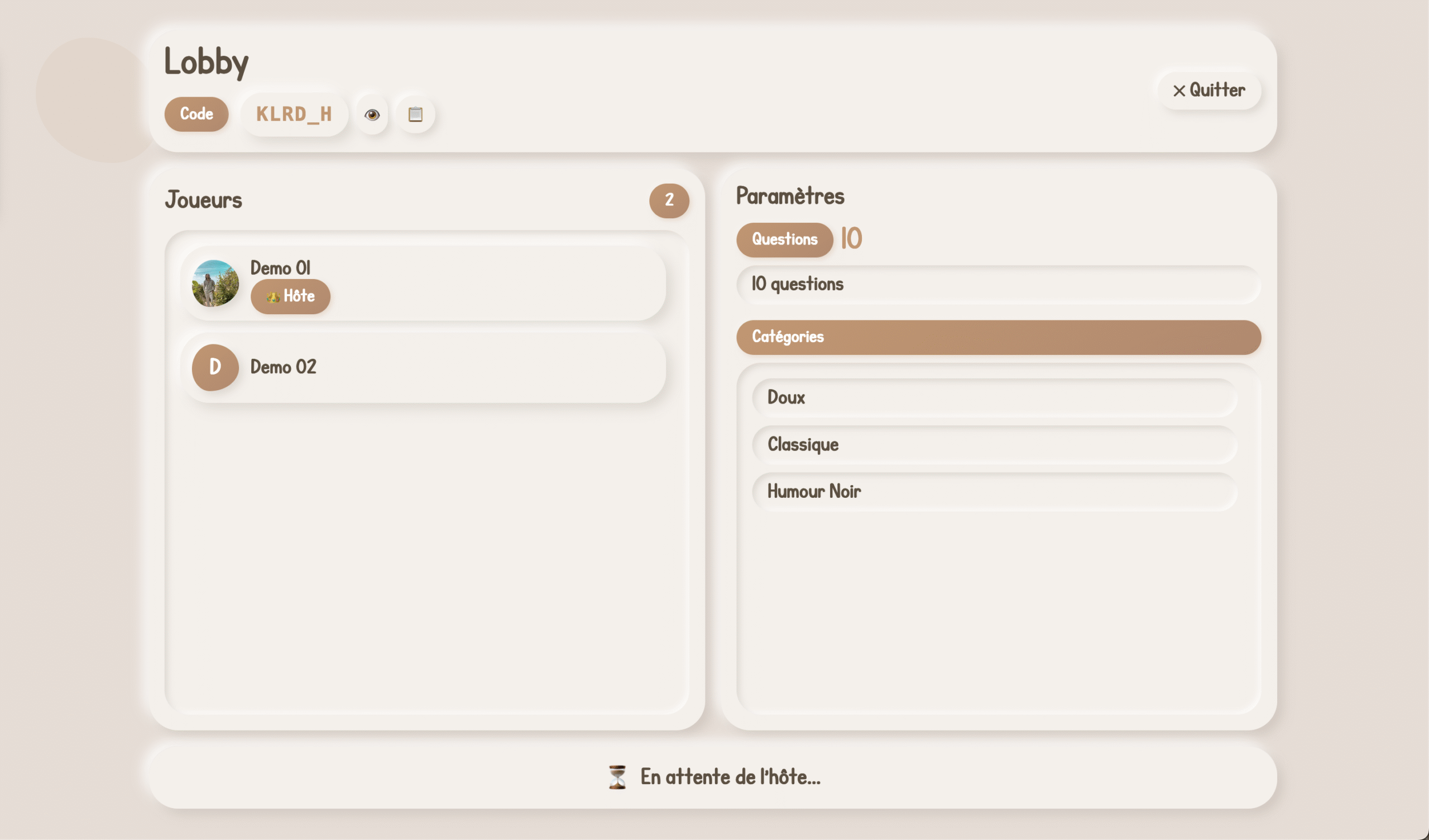1429x840 pixels.
Task: Select the Classique category
Action: 994,445
